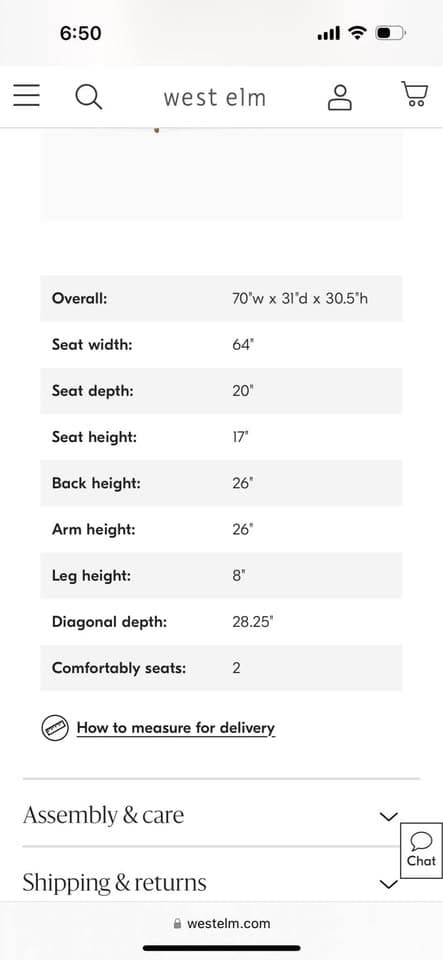
Task: Expand the Shipping & returns chevron
Action: click(x=389, y=883)
